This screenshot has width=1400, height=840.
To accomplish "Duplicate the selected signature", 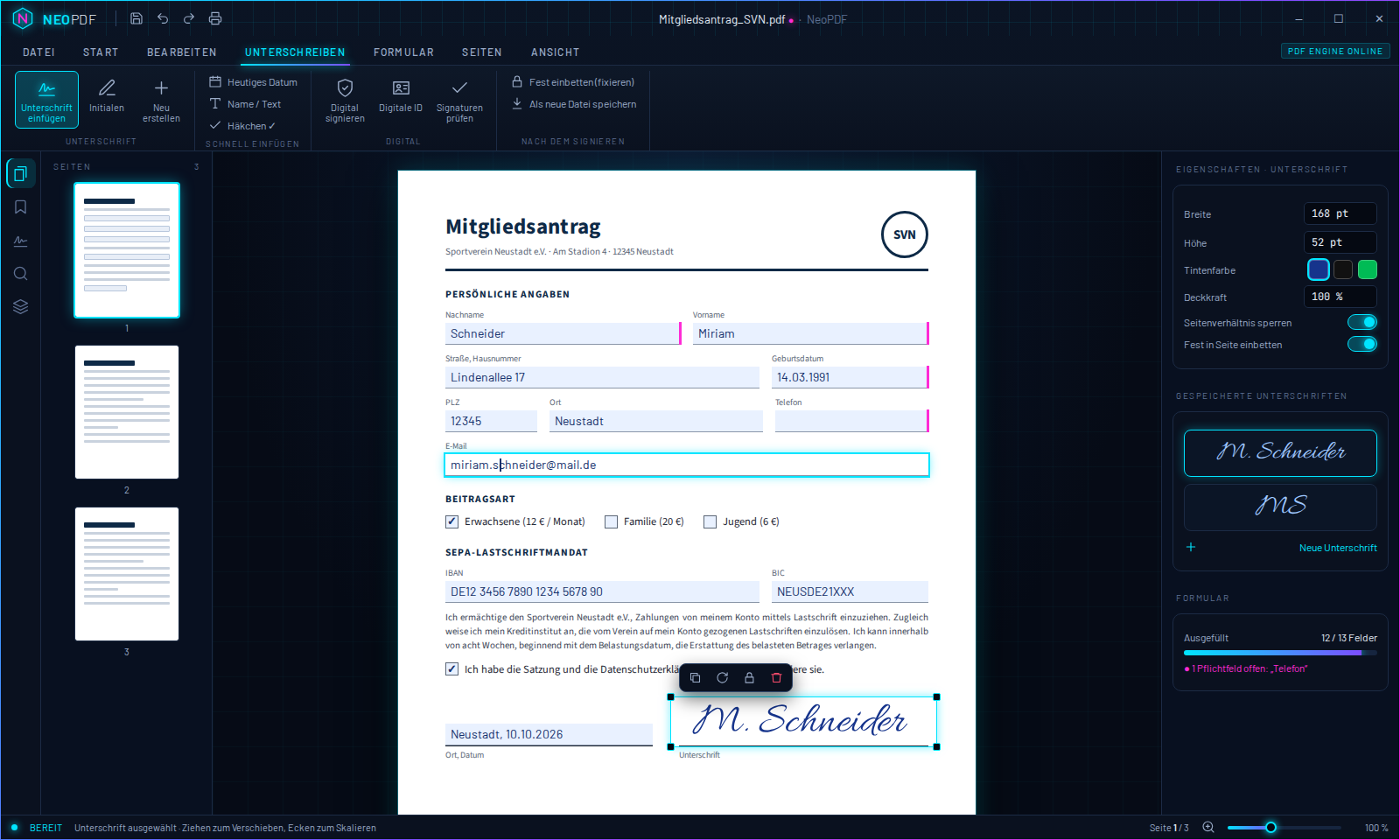I will click(x=695, y=677).
